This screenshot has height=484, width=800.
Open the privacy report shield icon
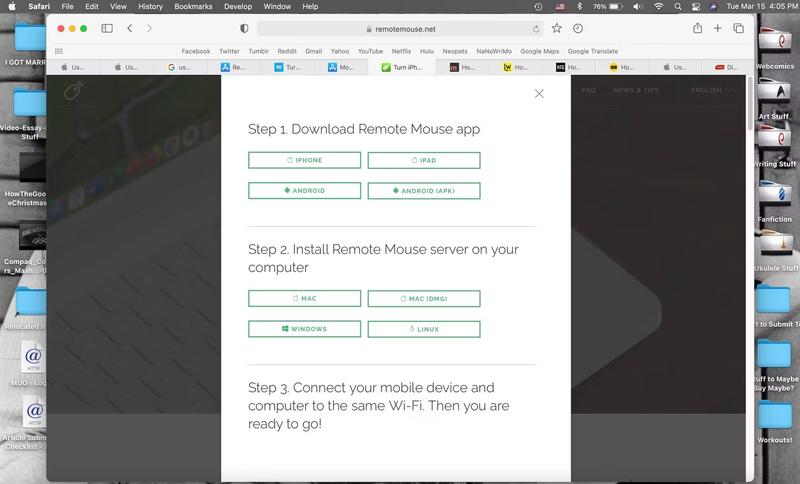tap(244, 29)
